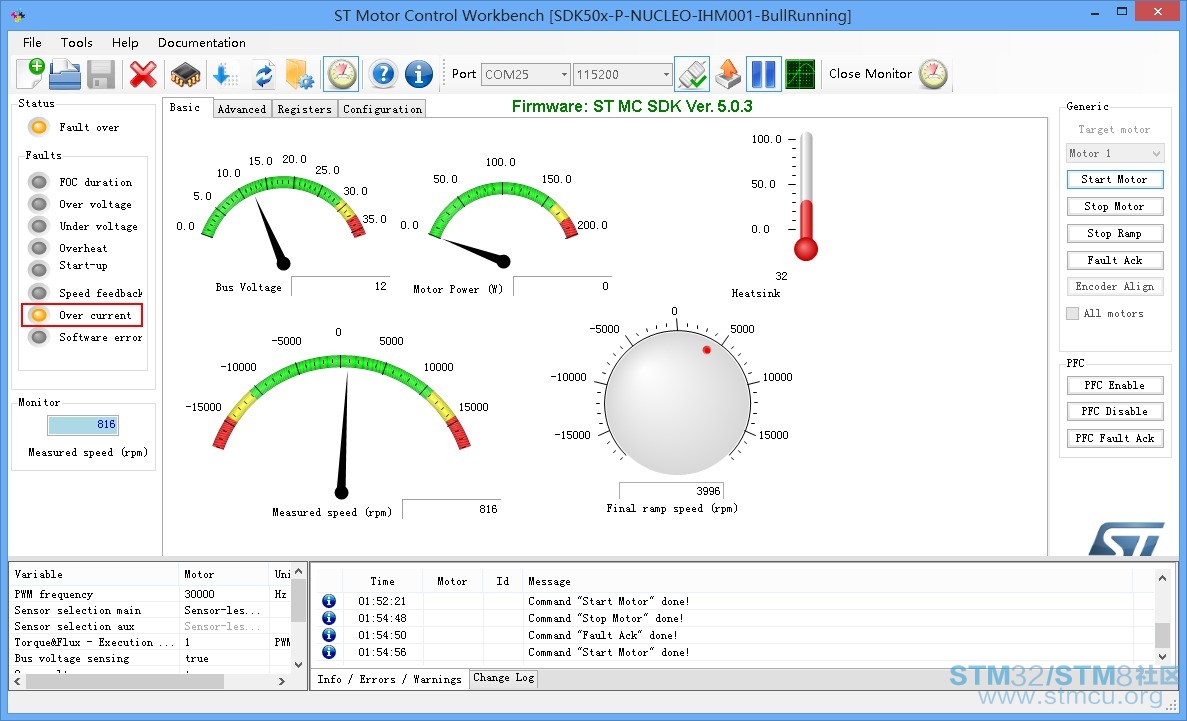The image size is (1187, 721).
Task: Click the folder with gear icon
Action: [300, 74]
